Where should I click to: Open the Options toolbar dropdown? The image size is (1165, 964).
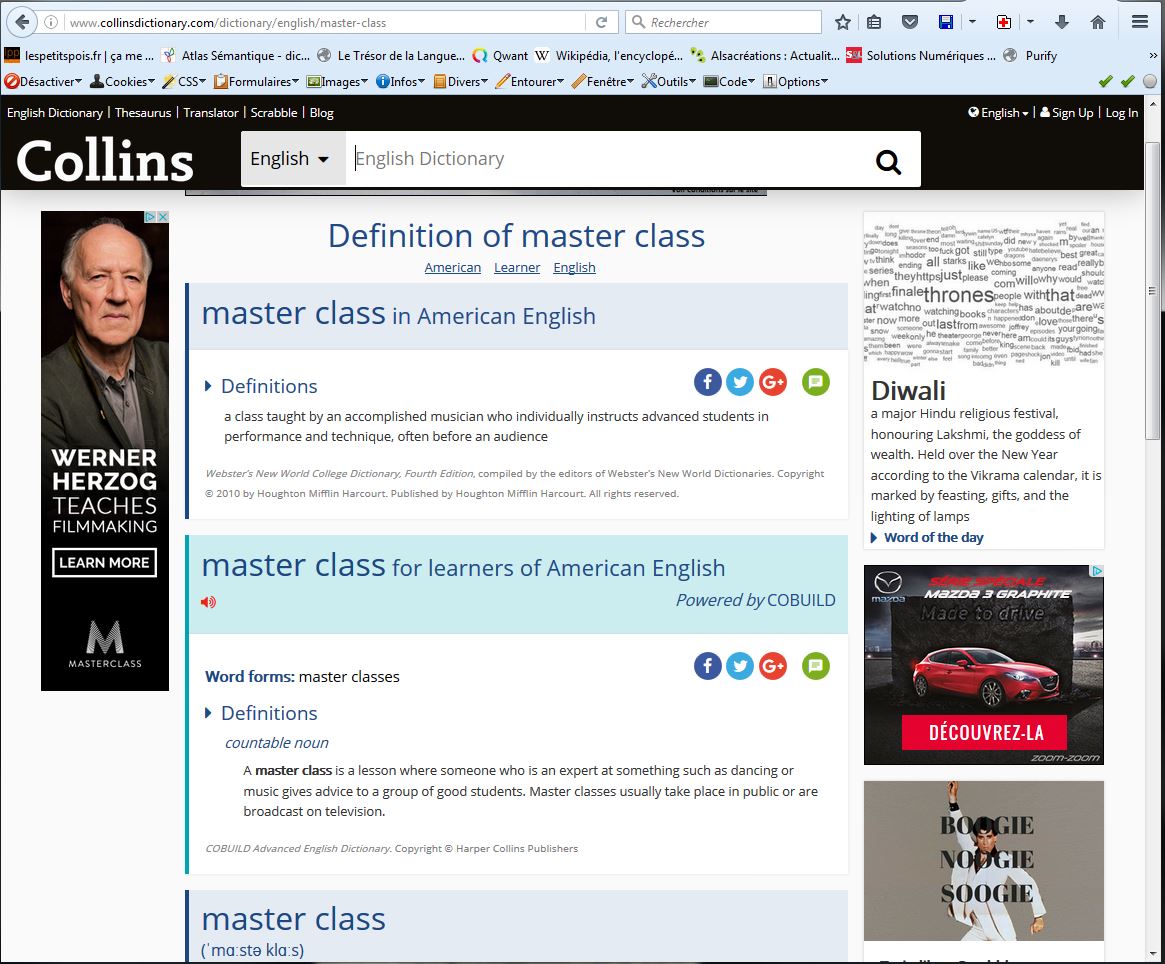pos(796,81)
